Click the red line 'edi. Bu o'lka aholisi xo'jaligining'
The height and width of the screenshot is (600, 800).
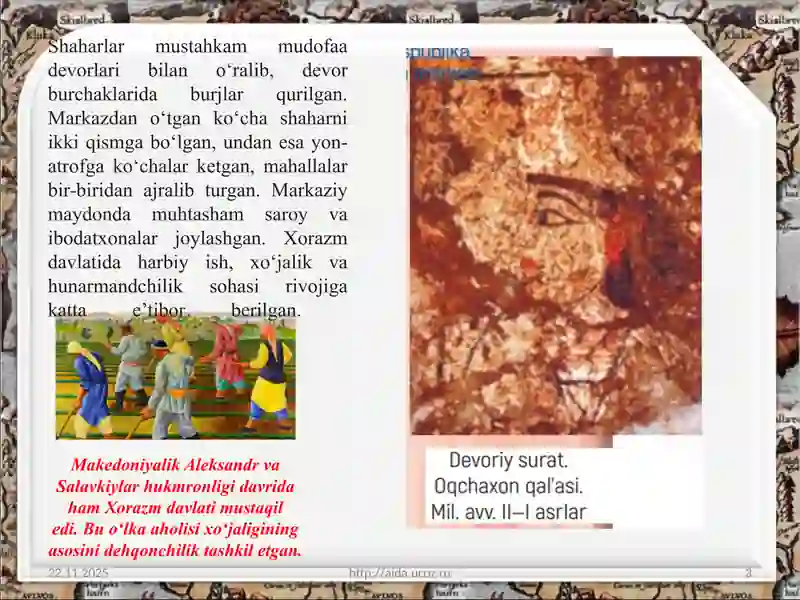[x=176, y=529]
